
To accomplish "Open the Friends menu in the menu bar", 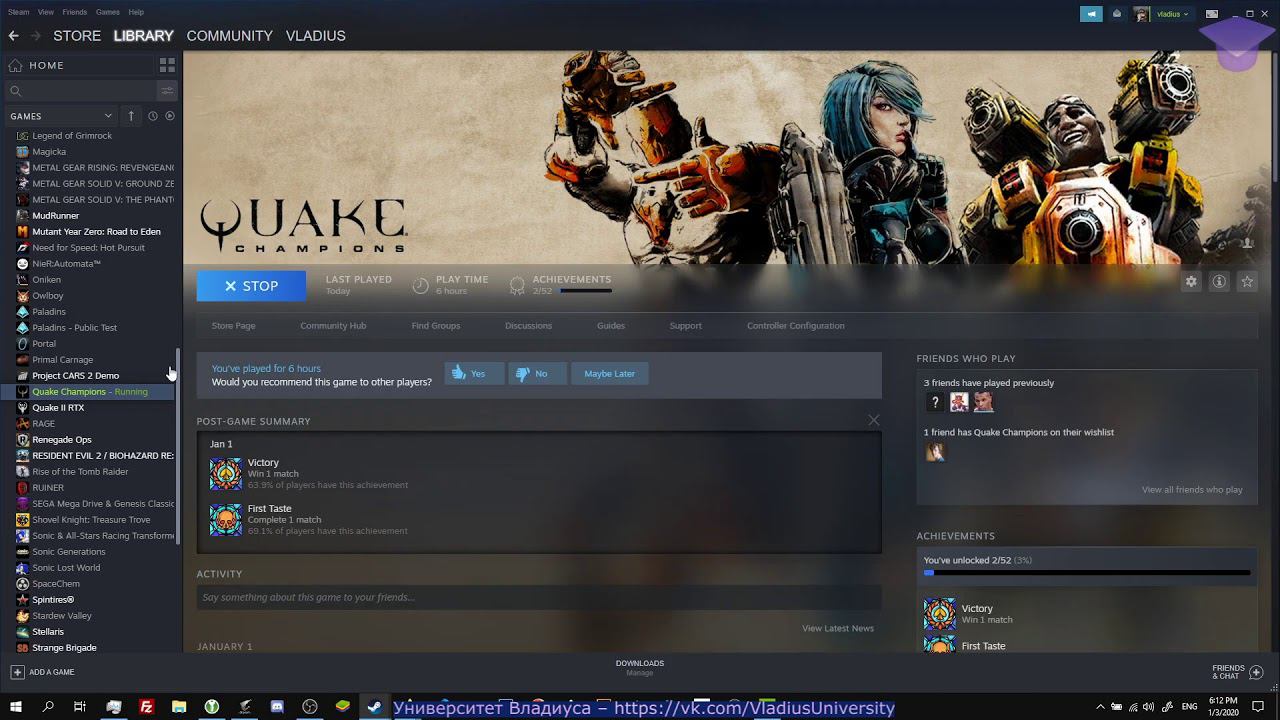I will point(75,12).
